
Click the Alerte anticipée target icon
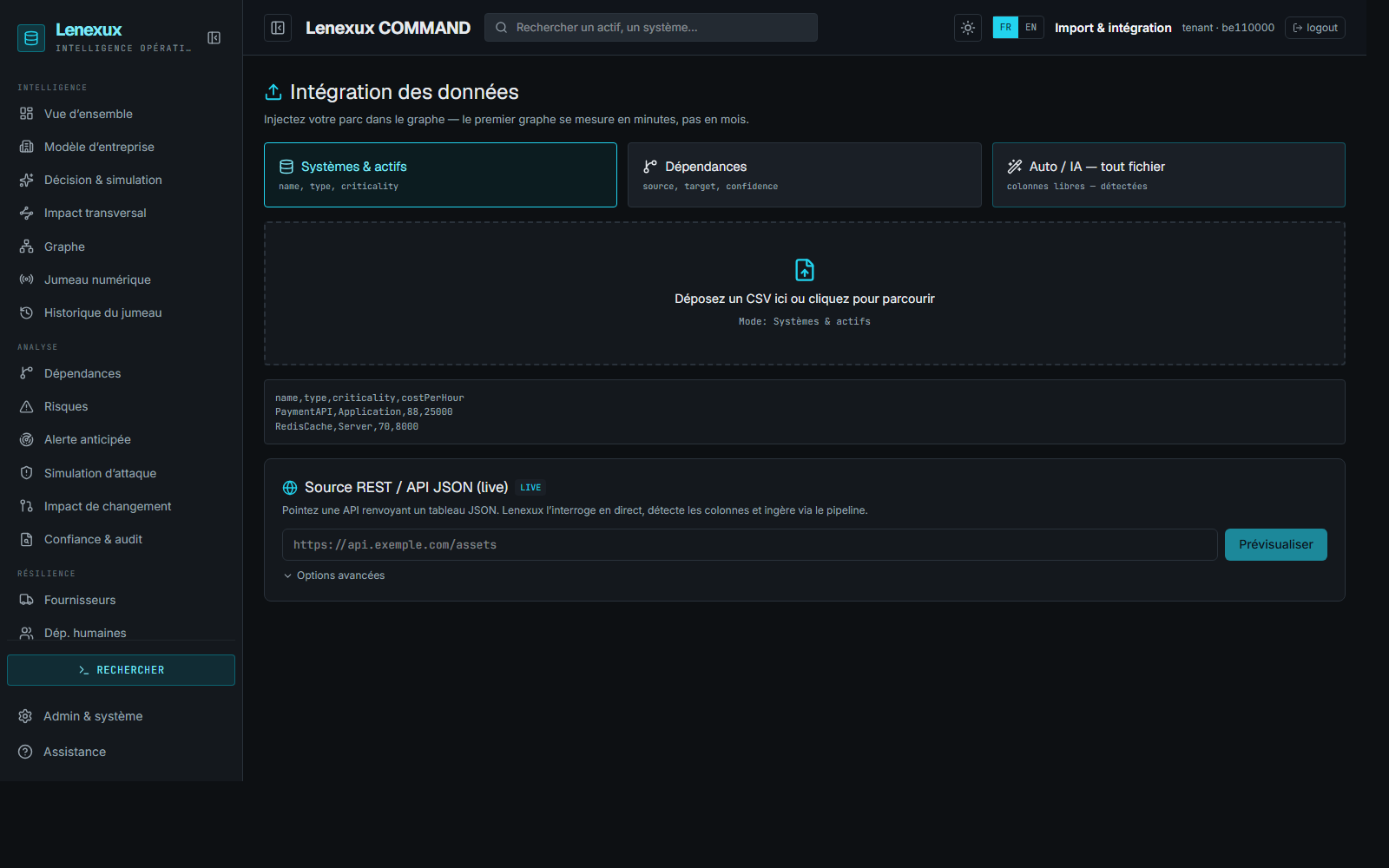coord(26,439)
